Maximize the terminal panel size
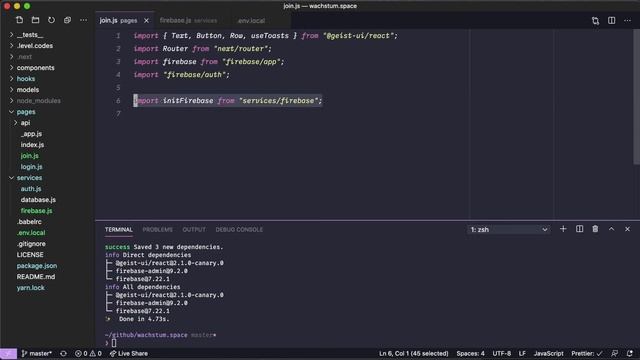The image size is (640, 360). click(611, 229)
